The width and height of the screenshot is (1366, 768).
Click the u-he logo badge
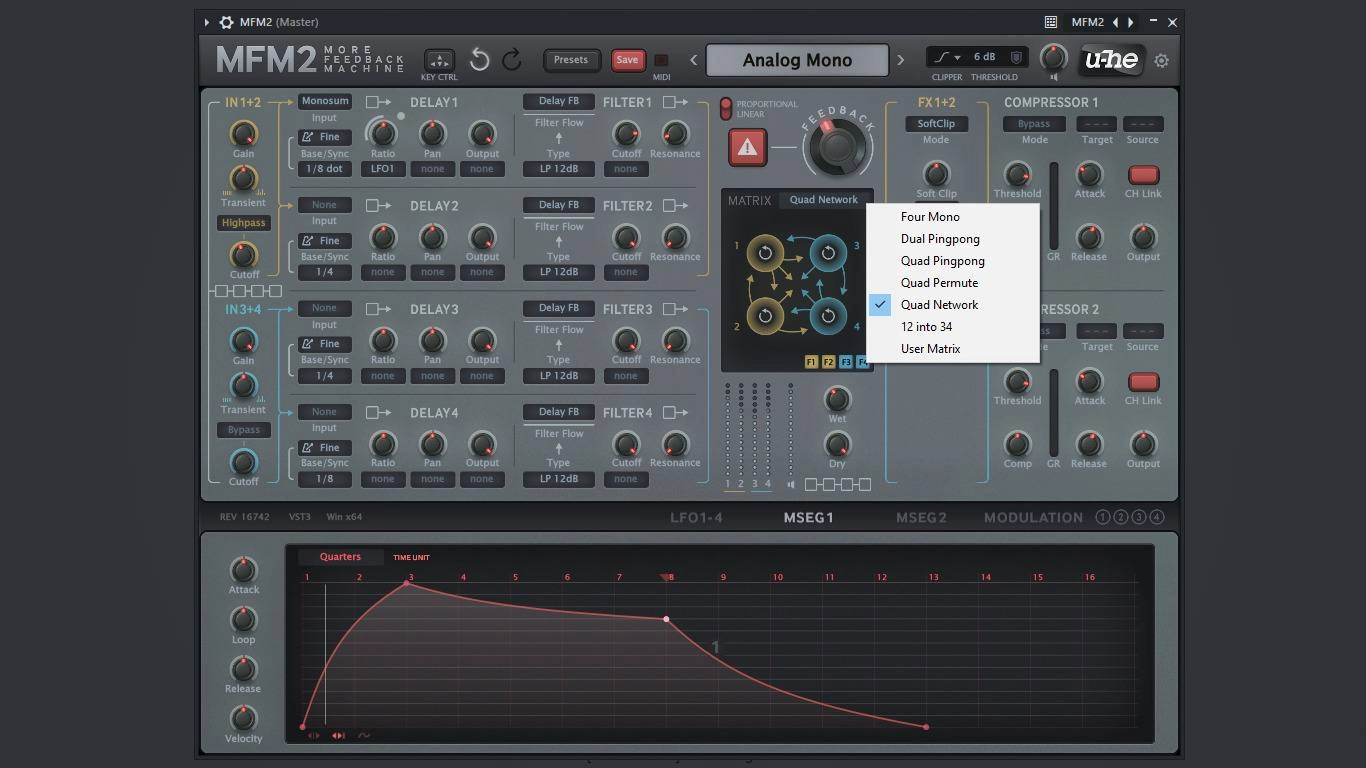tap(1112, 60)
